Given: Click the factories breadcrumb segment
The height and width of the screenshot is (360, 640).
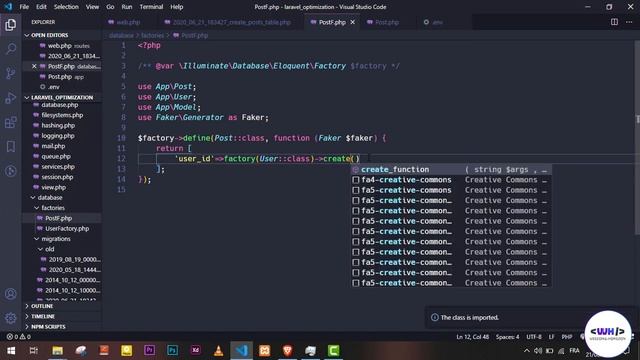Looking at the screenshot, I should click(152, 36).
